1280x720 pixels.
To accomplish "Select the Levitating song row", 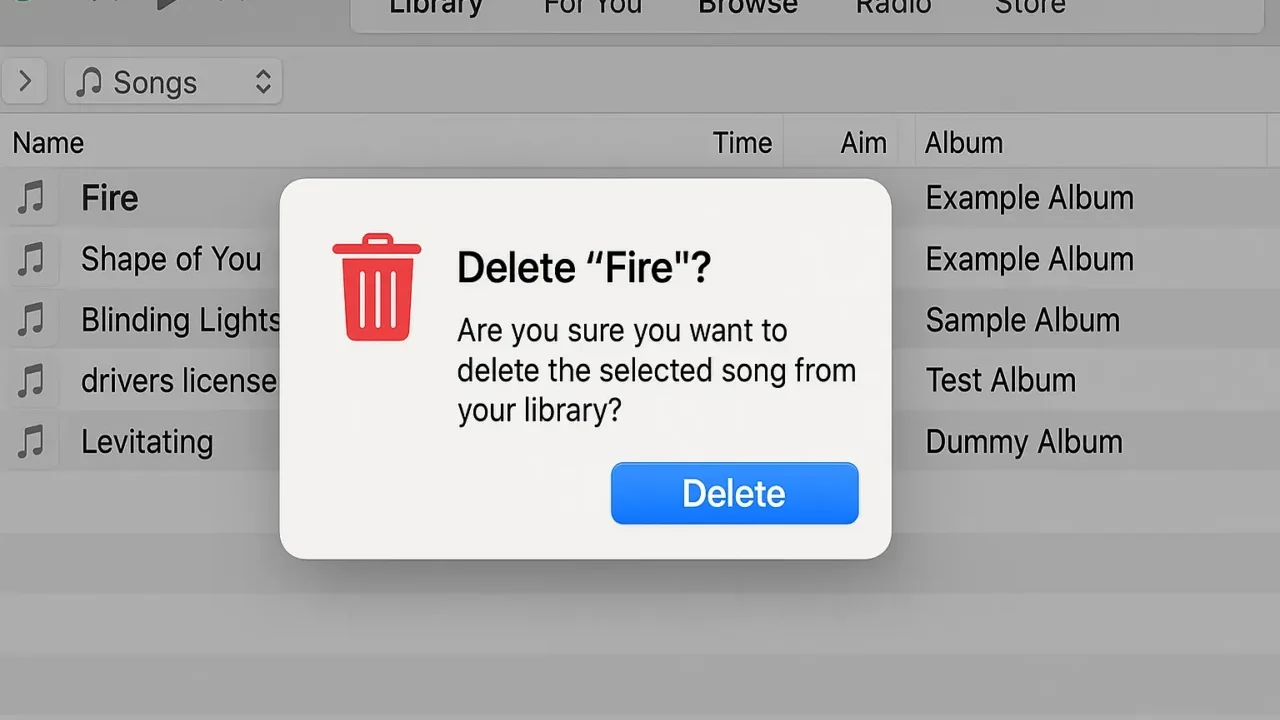I will 640,442.
